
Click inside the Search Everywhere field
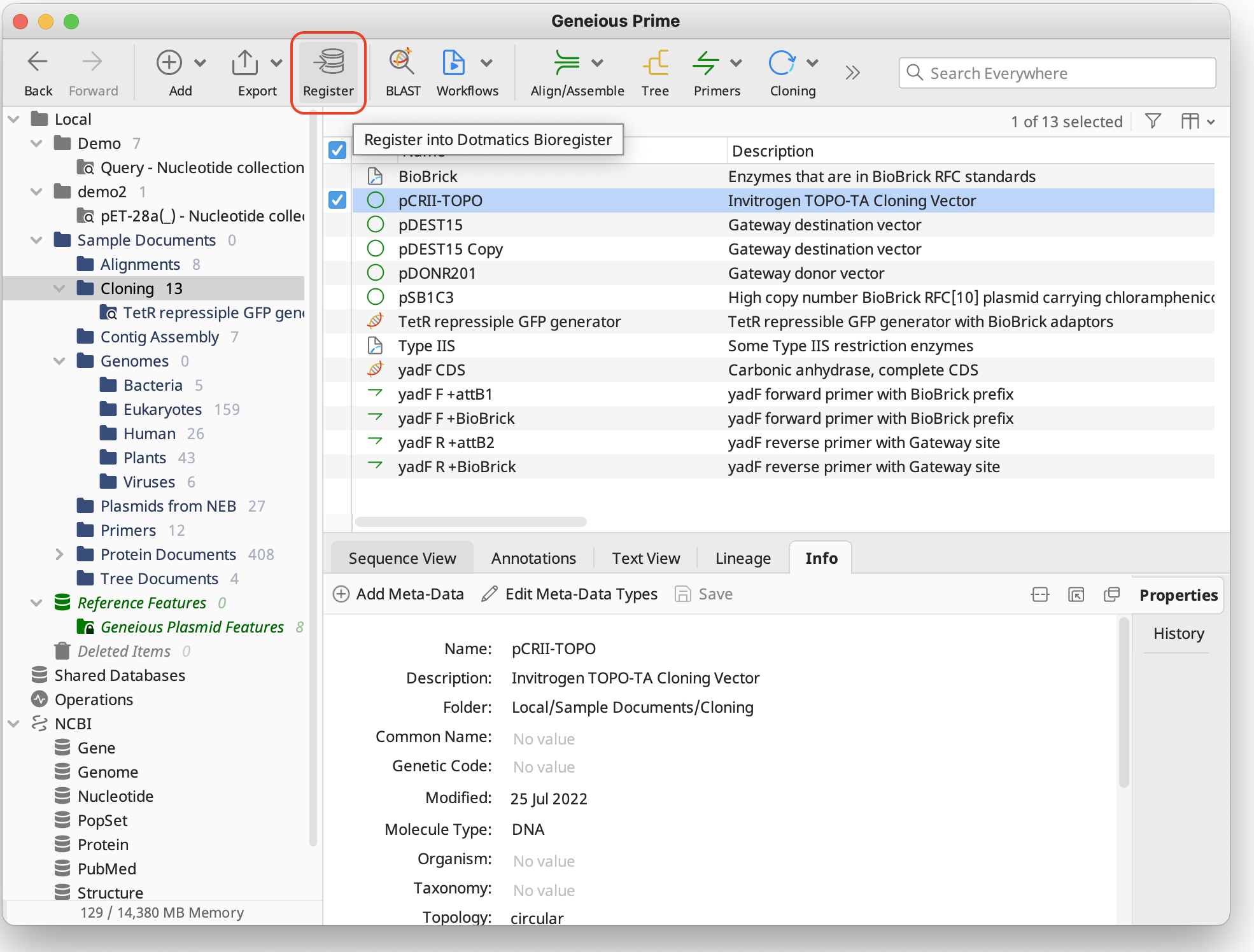coord(1057,73)
